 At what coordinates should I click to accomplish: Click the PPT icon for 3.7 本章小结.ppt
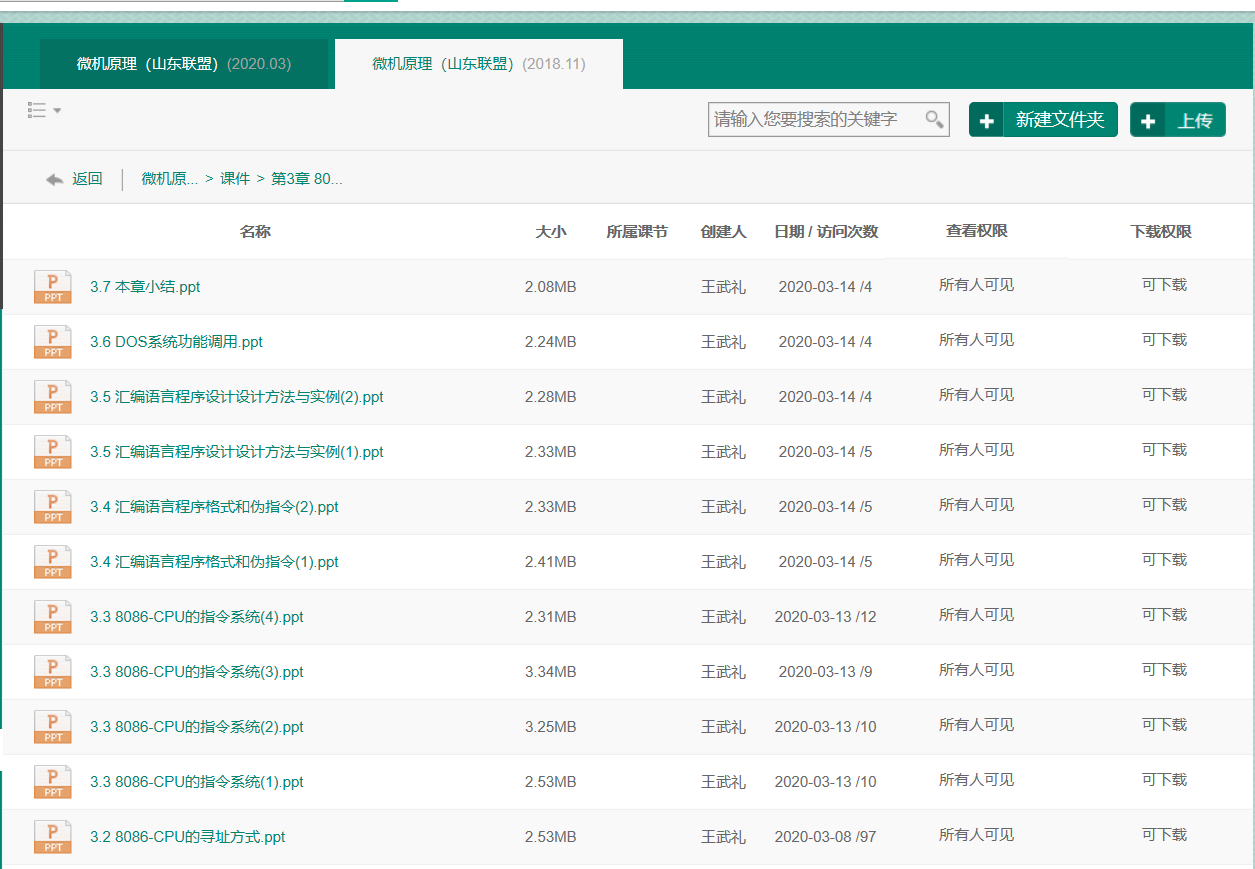point(52,287)
